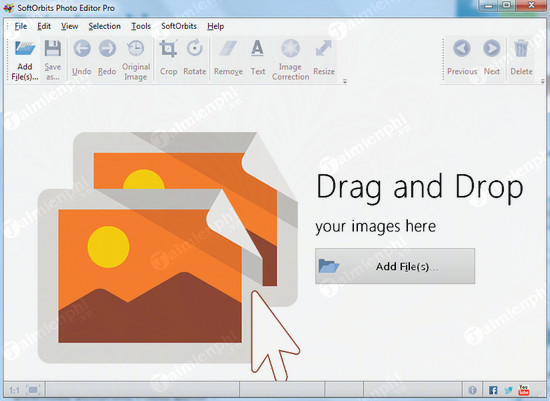Open the View menu
The image size is (550, 401).
[69, 26]
